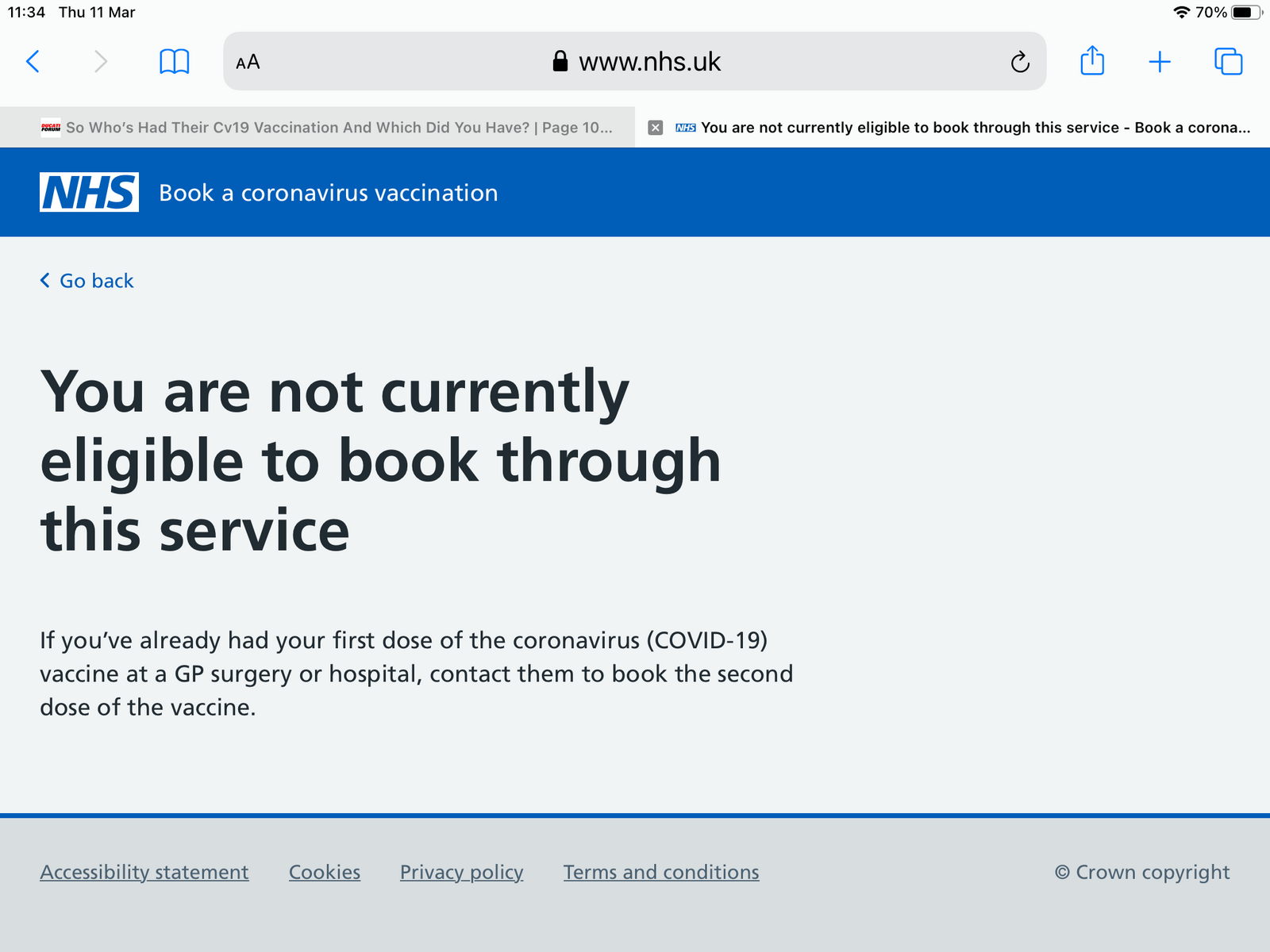Viewport: 1270px width, 952px height.
Task: Click Book a coronavirus vaccination header link
Action: pos(328,193)
